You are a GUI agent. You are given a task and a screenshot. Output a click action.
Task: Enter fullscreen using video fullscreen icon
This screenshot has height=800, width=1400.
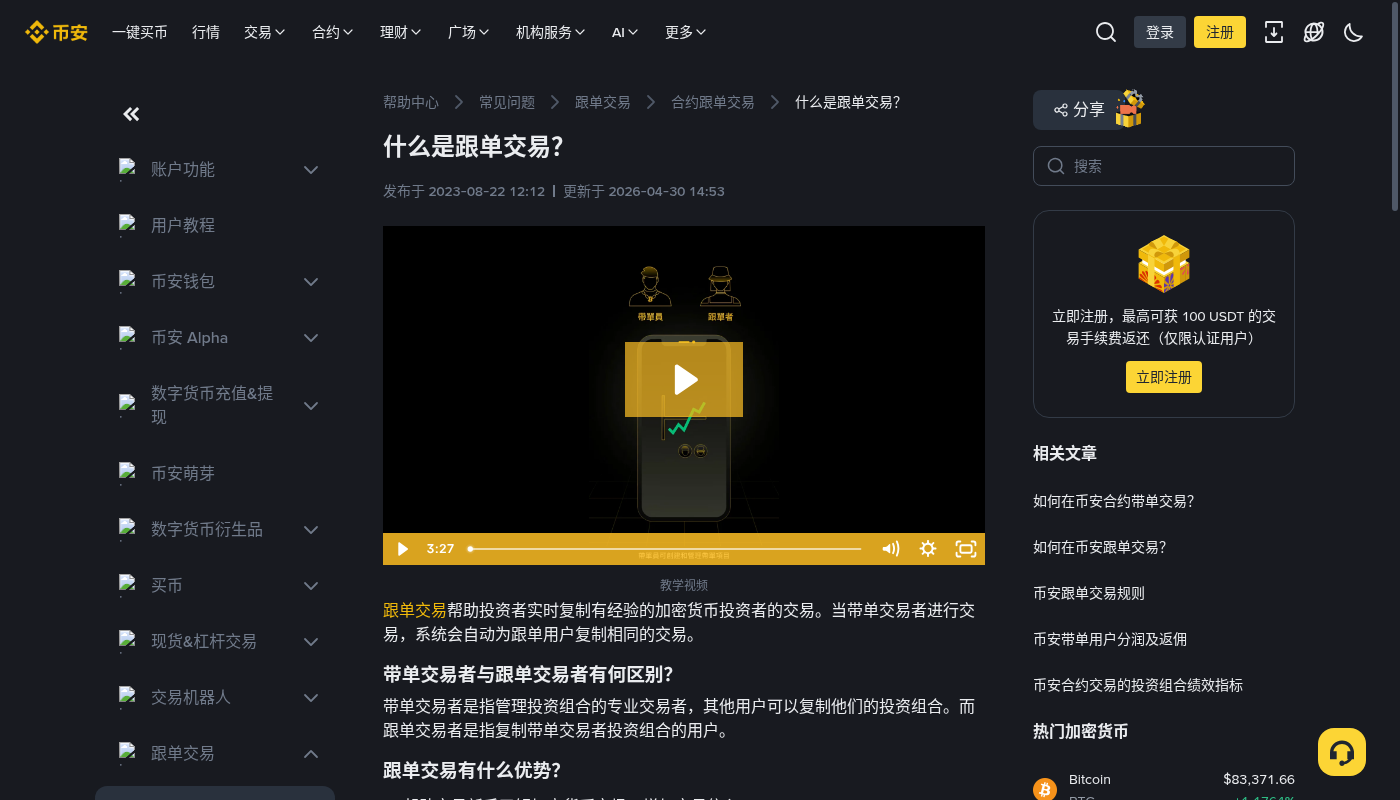click(966, 549)
